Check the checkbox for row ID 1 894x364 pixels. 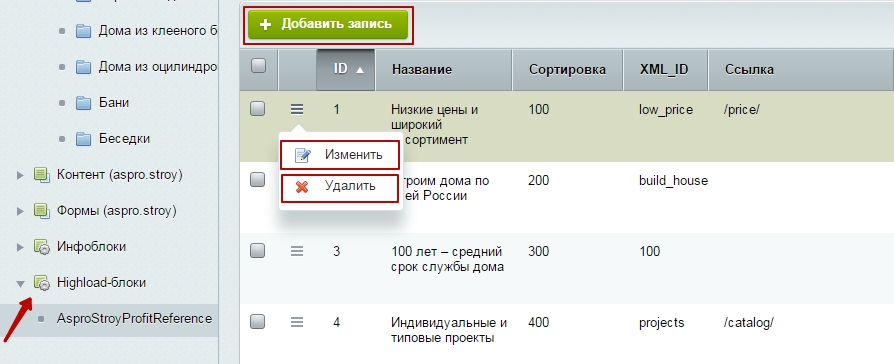(x=258, y=108)
